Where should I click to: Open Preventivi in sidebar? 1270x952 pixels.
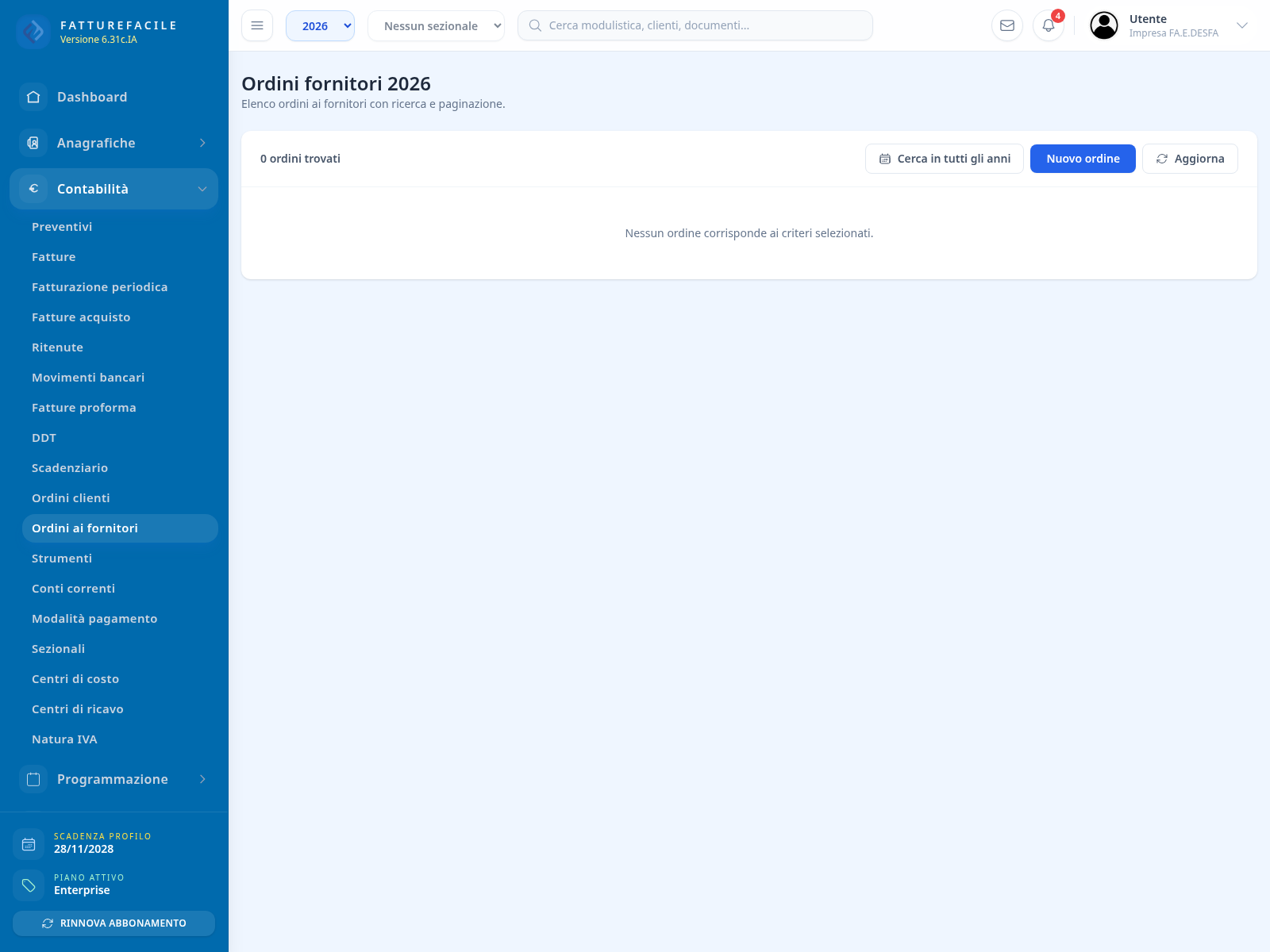120,227
